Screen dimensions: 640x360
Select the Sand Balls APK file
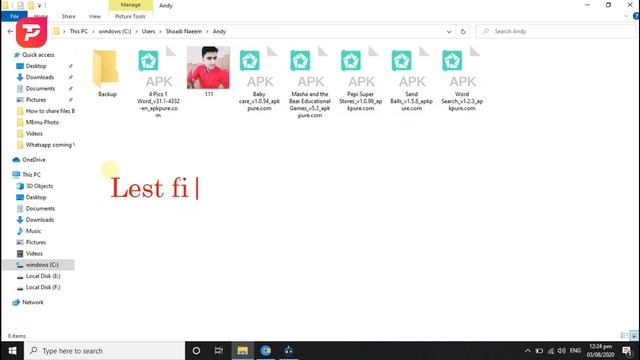[x=411, y=79]
